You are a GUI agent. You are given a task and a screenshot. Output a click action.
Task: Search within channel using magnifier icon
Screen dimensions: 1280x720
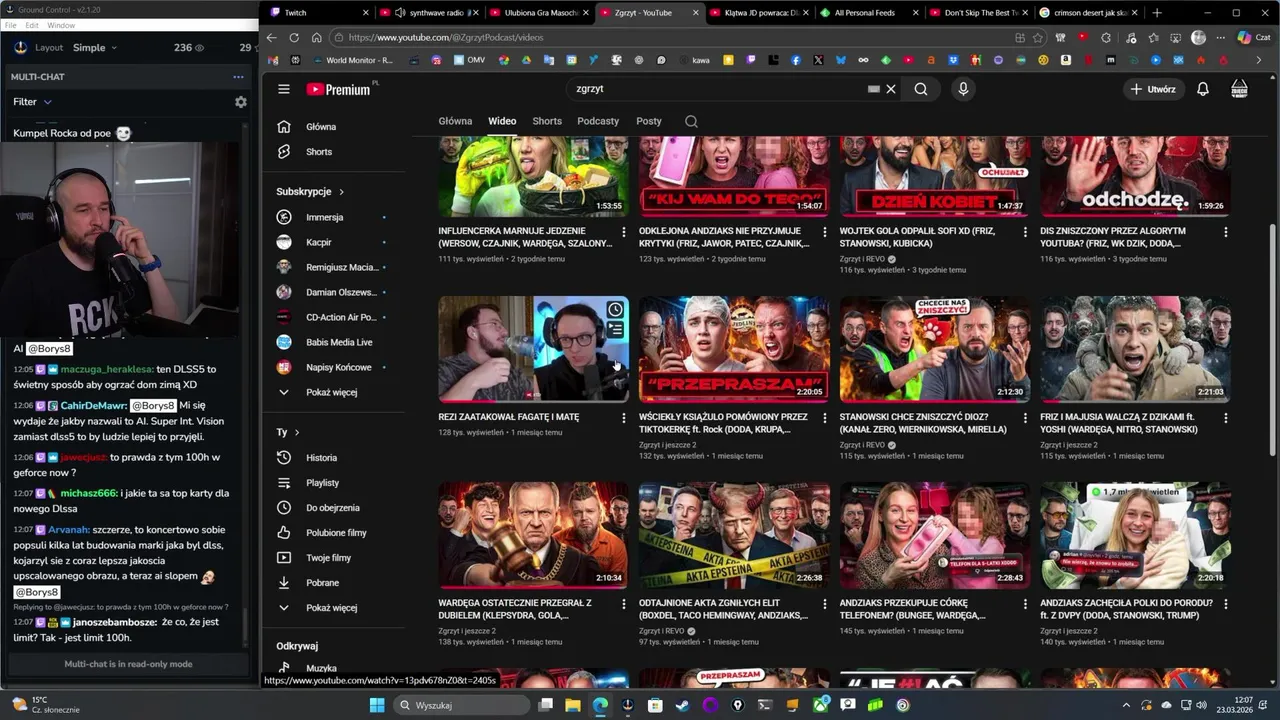[x=691, y=121]
